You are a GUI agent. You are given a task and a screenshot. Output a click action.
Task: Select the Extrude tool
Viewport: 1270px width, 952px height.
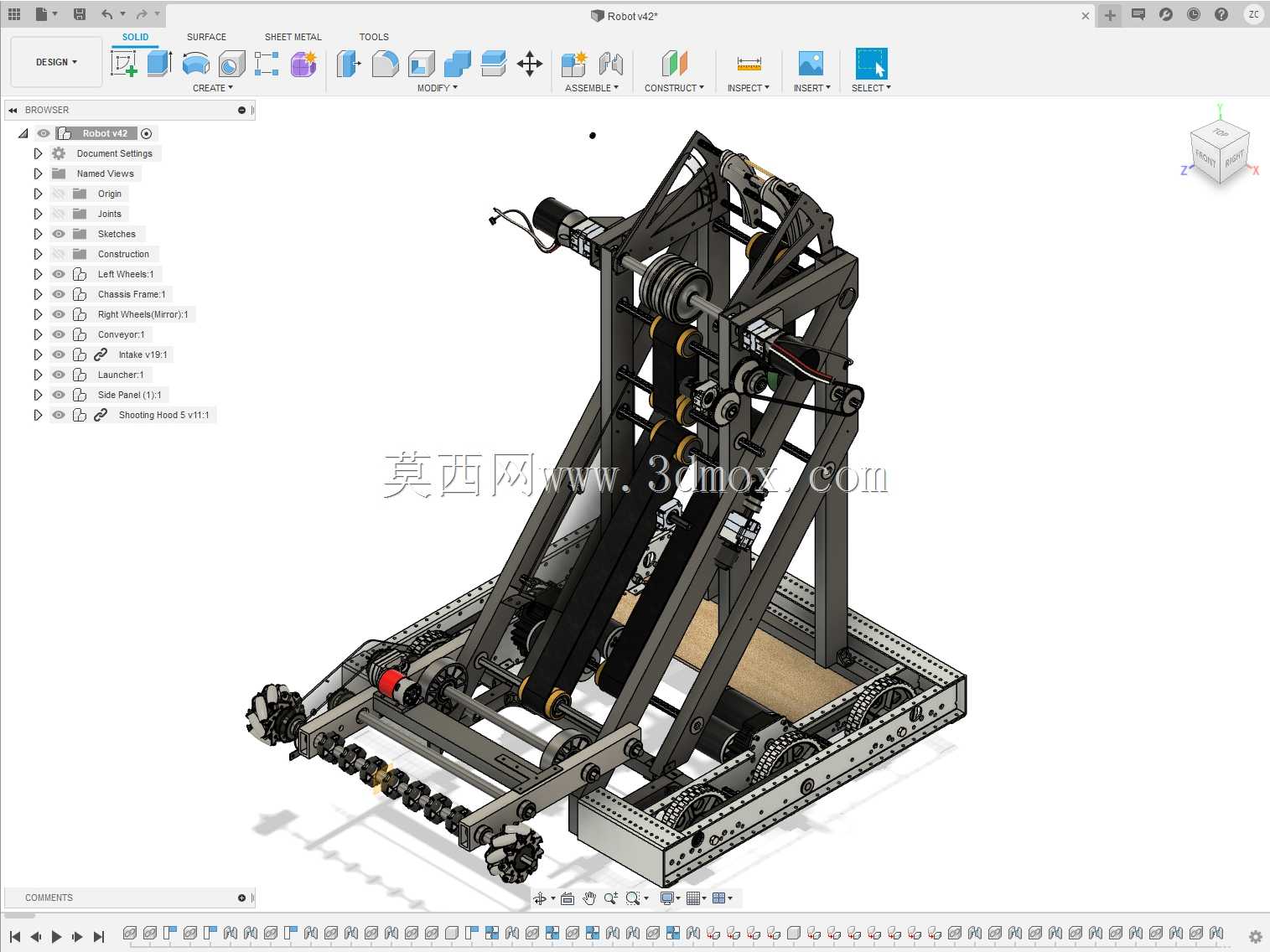pos(159,63)
